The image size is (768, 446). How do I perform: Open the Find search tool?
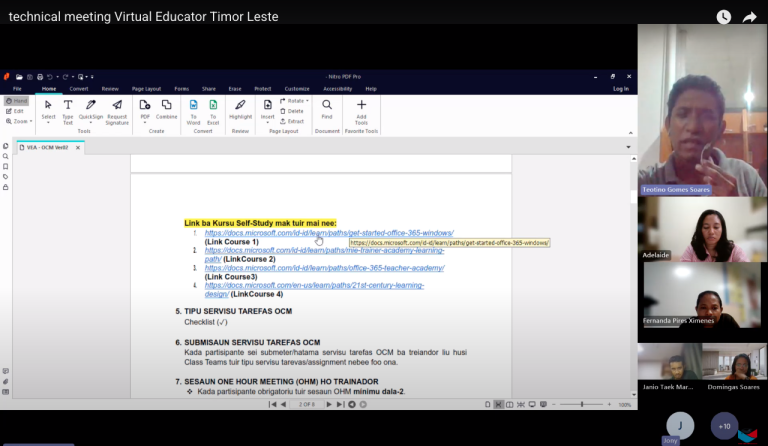coord(327,110)
